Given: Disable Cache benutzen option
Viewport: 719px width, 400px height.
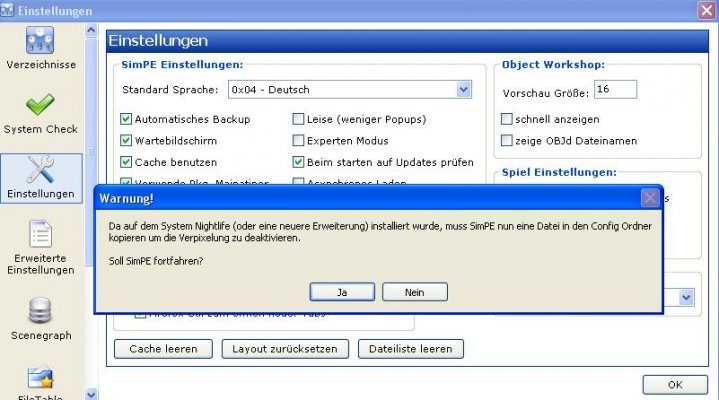Looking at the screenshot, I should pyautogui.click(x=126, y=162).
